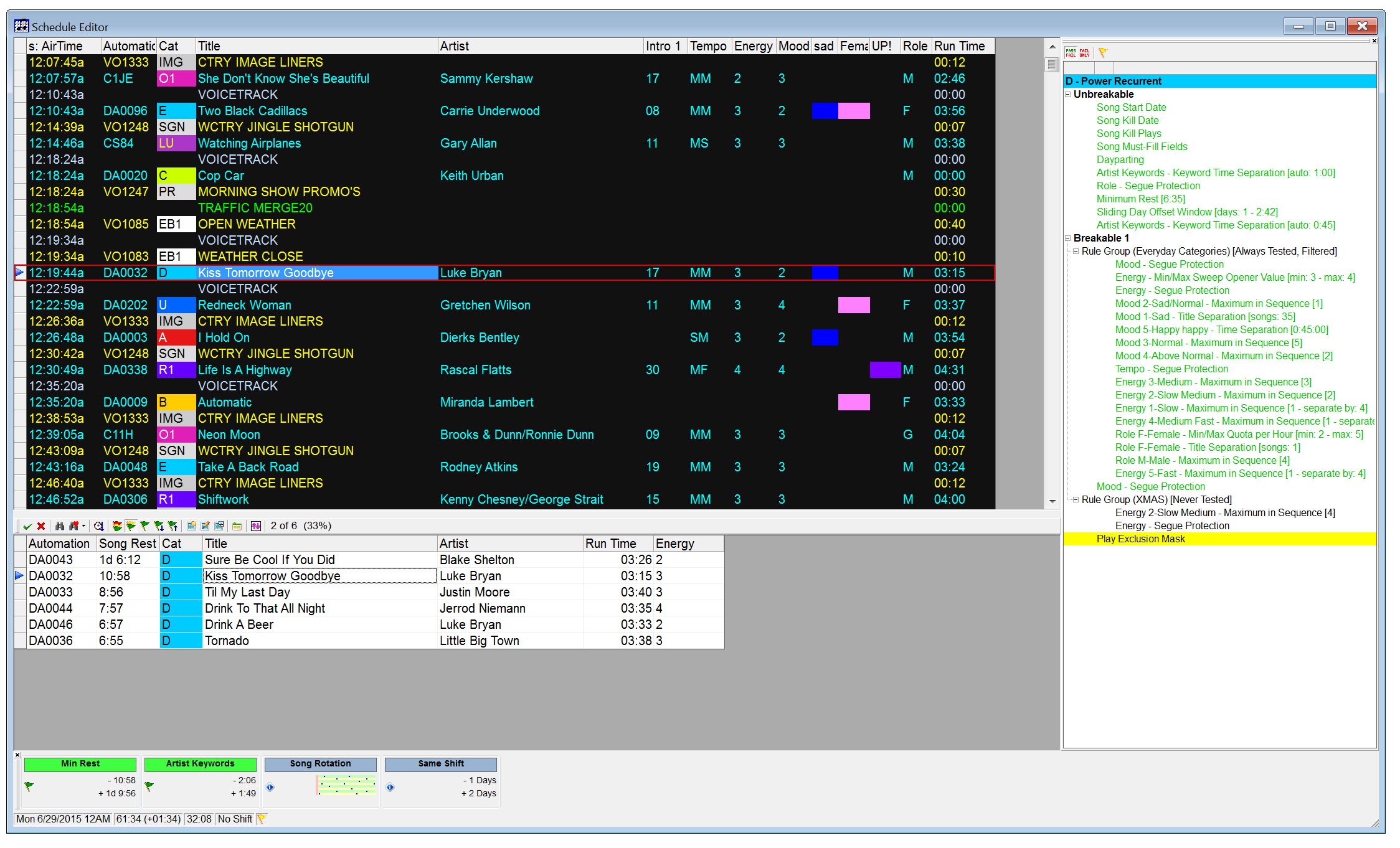1400x848 pixels.
Task: Select Drink A Beer replacement song row
Action: coord(239,624)
